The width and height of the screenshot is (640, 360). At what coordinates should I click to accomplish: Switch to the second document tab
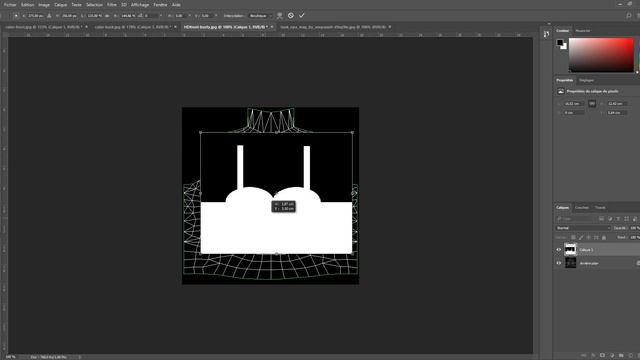point(133,27)
